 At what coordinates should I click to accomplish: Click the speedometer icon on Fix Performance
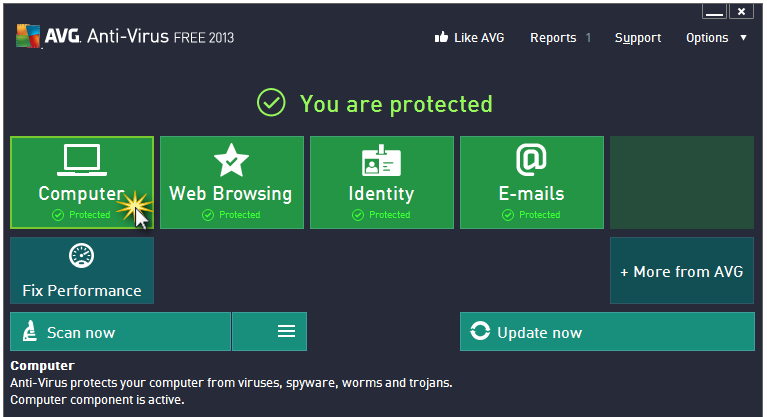81,255
